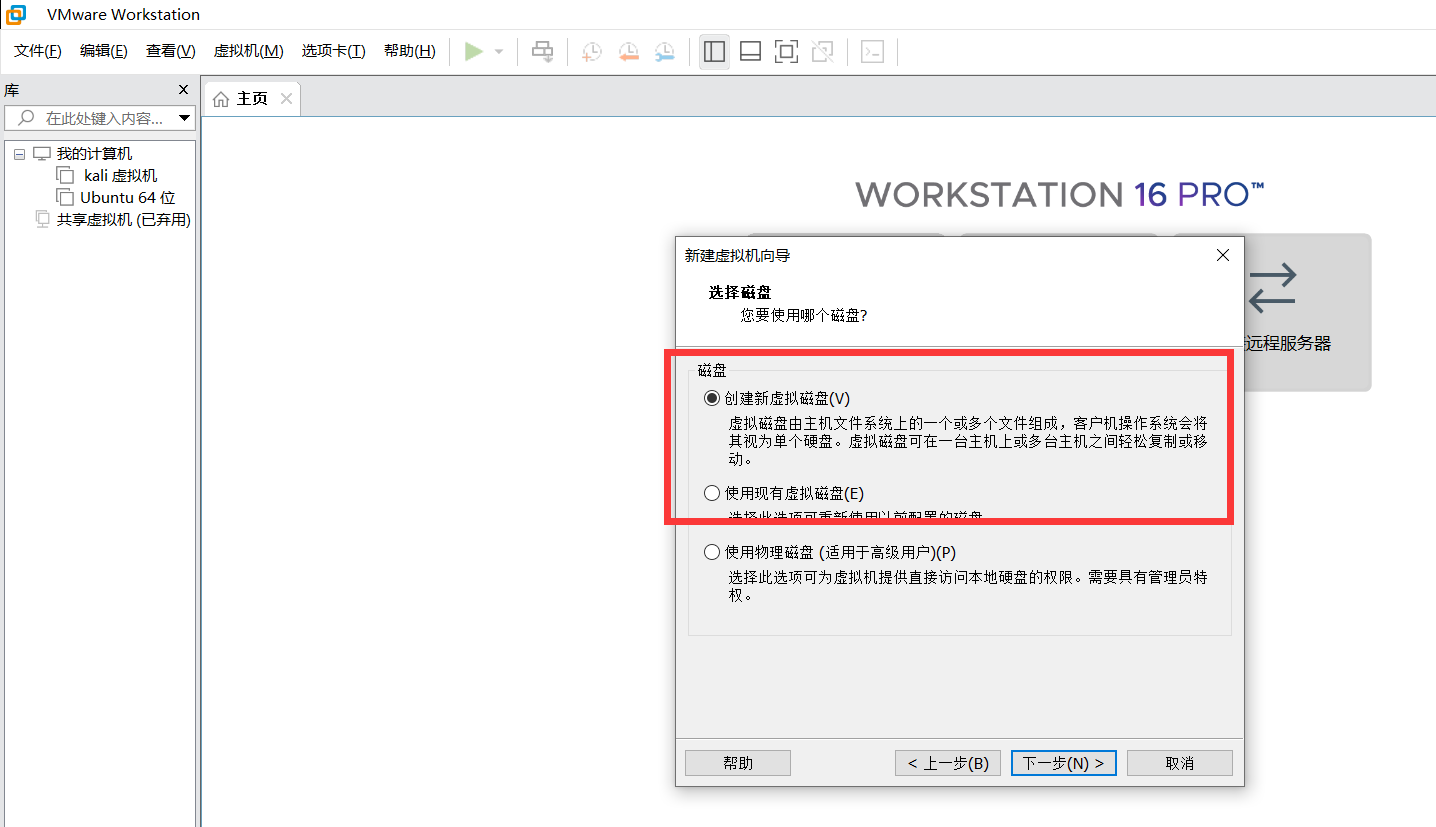Screen dimensions: 1436x827
Task: Select 共享虚拟机 (已弃用) in the library
Action: pyautogui.click(x=124, y=220)
